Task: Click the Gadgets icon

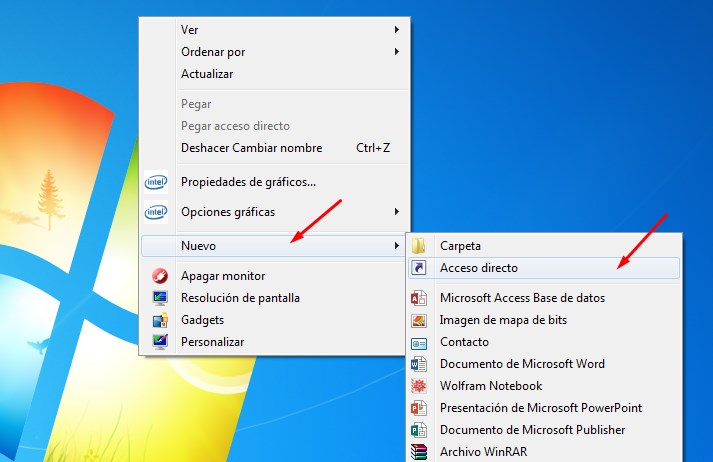Action: (160, 320)
